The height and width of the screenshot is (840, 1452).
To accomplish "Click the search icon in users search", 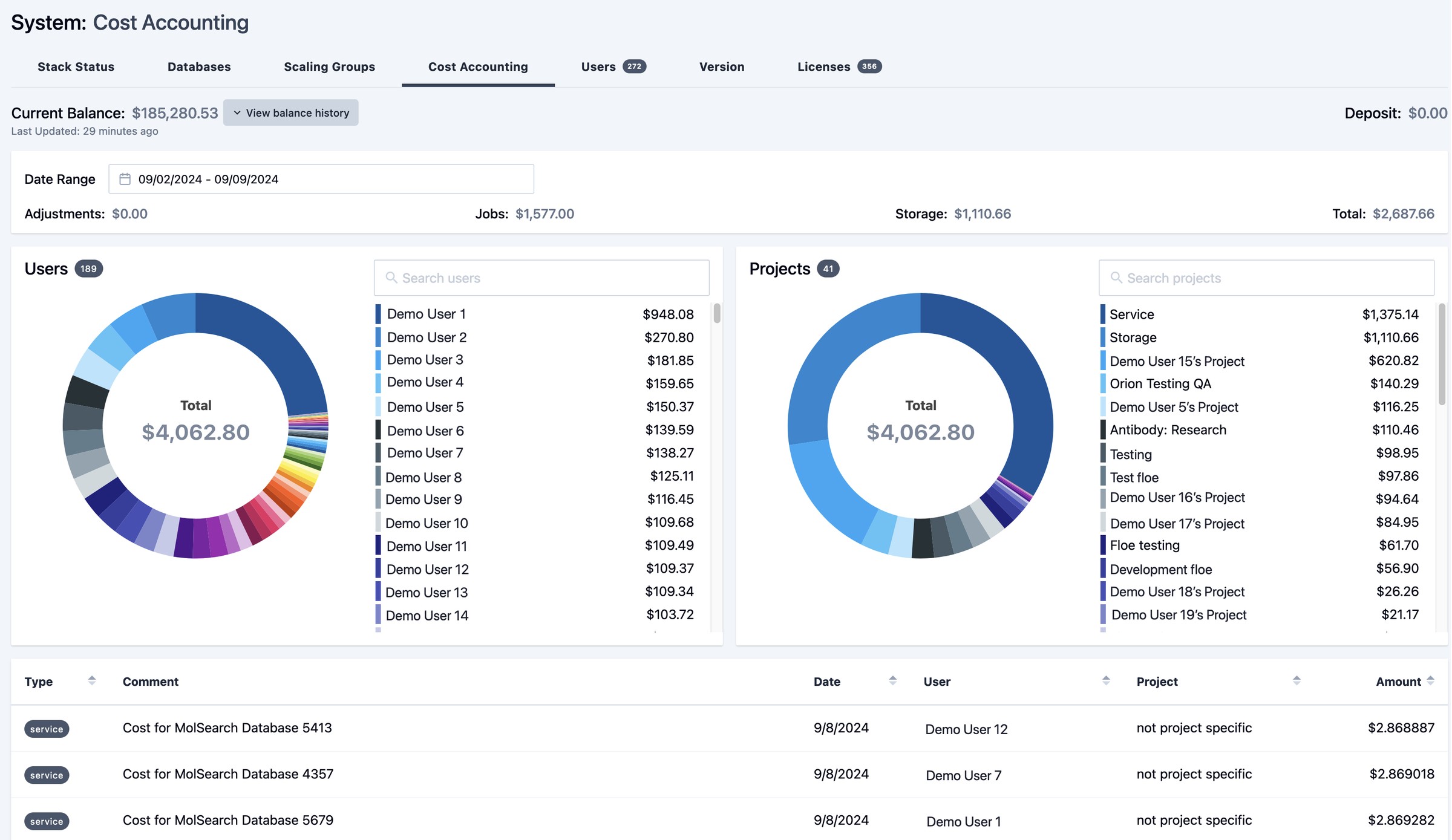I will pos(391,278).
